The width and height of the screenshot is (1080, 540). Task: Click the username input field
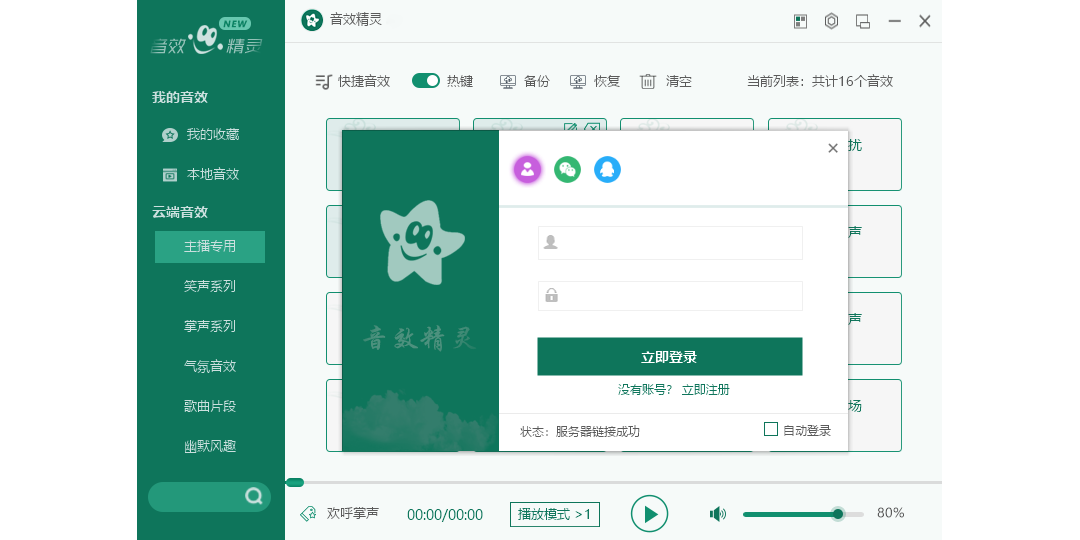click(x=670, y=242)
